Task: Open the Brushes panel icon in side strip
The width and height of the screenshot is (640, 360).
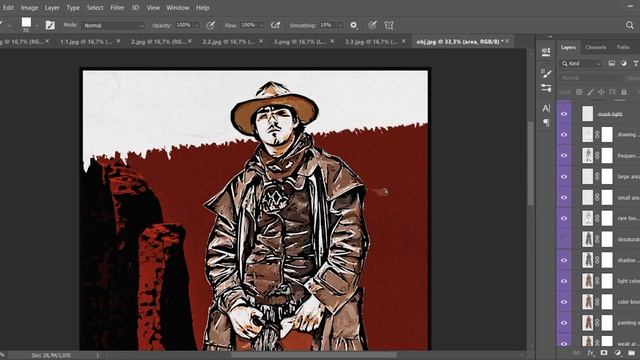Action: [x=546, y=73]
